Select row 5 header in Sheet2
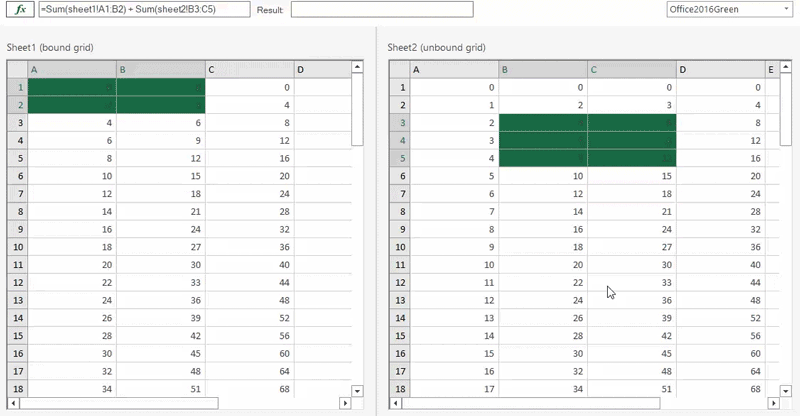This screenshot has width=800, height=416. [x=400, y=158]
